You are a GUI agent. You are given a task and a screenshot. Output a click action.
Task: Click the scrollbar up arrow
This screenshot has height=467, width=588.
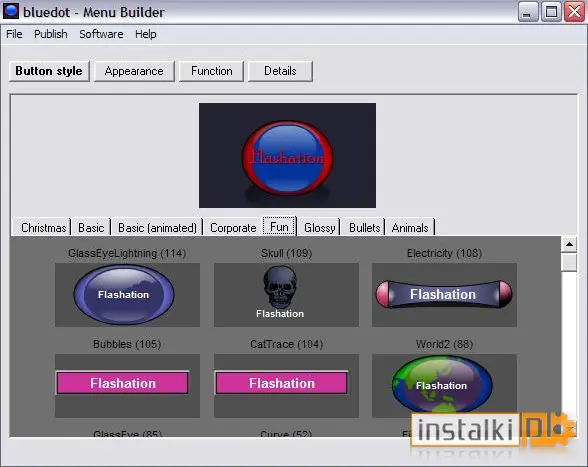(569, 245)
